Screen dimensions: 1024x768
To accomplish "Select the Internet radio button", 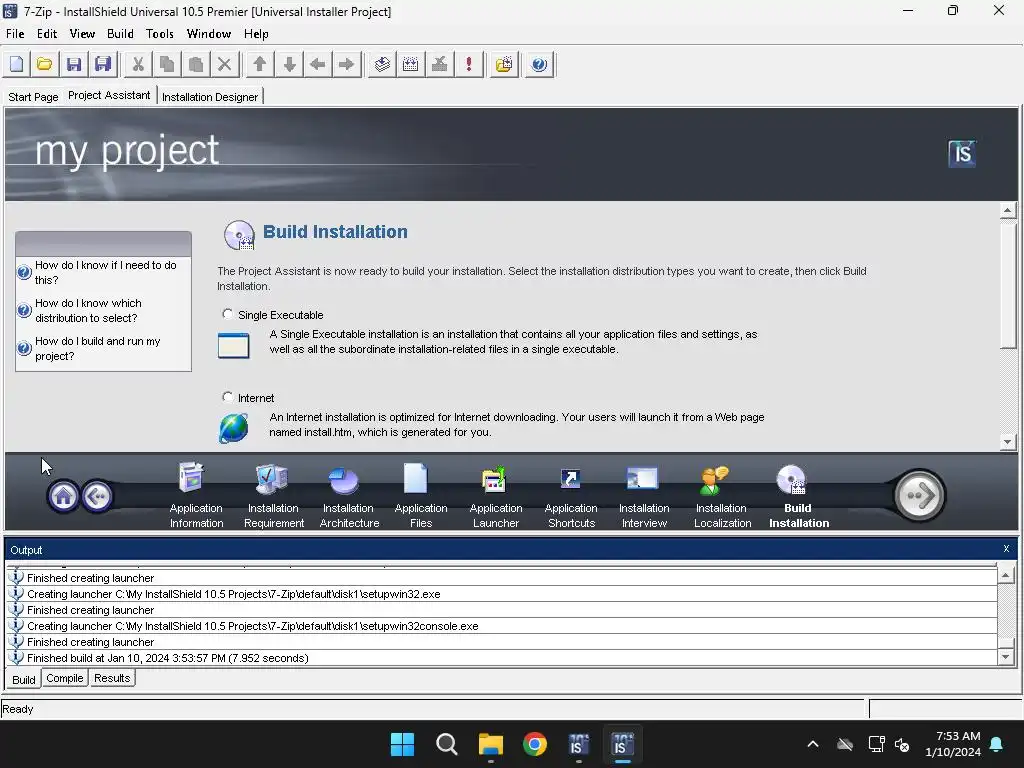I will point(227,397).
